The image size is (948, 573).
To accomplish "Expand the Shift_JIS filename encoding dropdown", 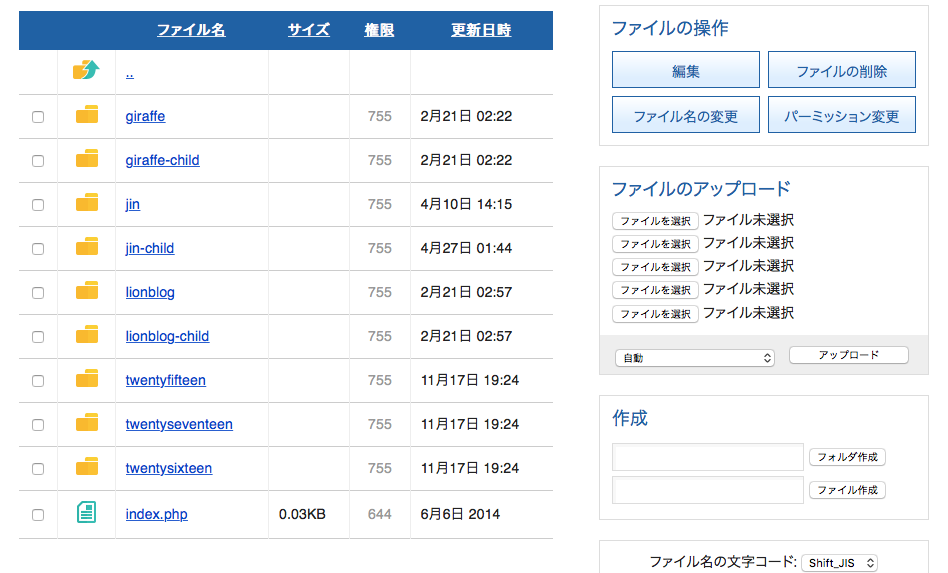I will pyautogui.click(x=839, y=563).
